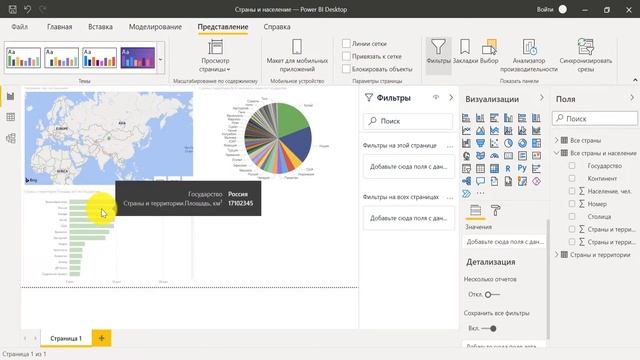Tick the Столица field checkbox
Image resolution: width=640 pixels, height=360 pixels.
point(572,216)
